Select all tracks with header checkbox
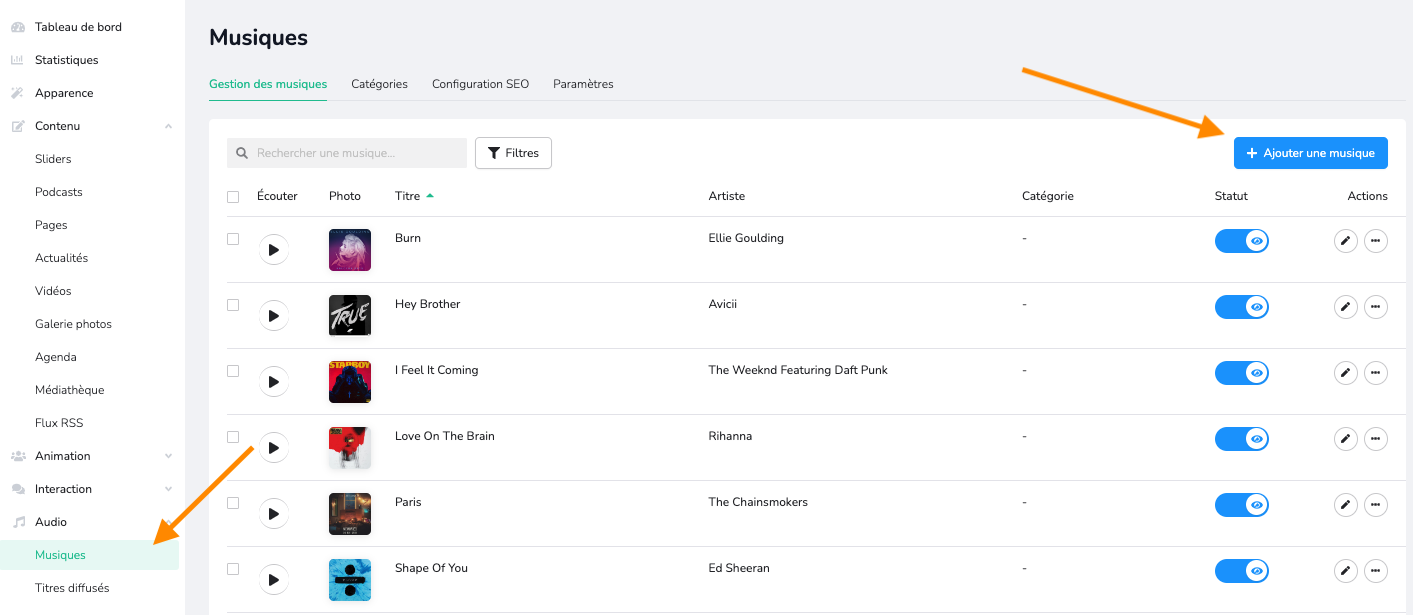 point(233,197)
